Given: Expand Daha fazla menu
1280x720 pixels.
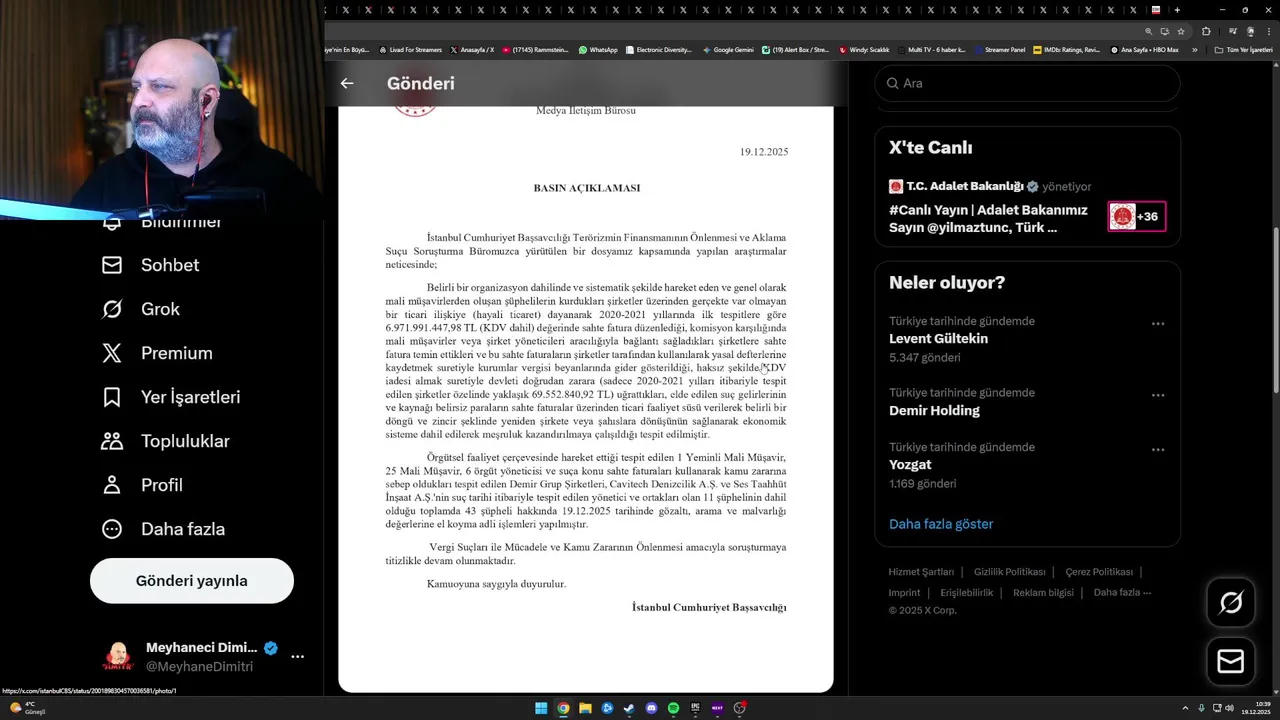Looking at the screenshot, I should [x=163, y=529].
